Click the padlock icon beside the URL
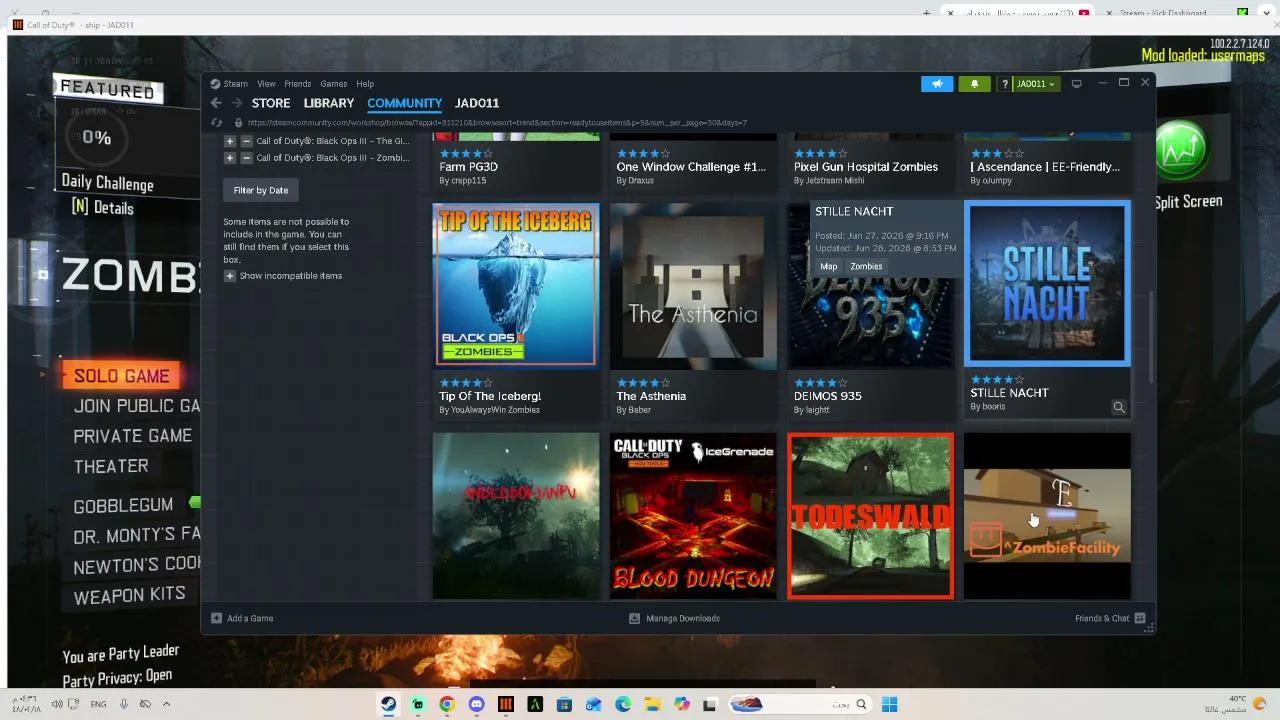The width and height of the screenshot is (1280, 720). coord(238,123)
